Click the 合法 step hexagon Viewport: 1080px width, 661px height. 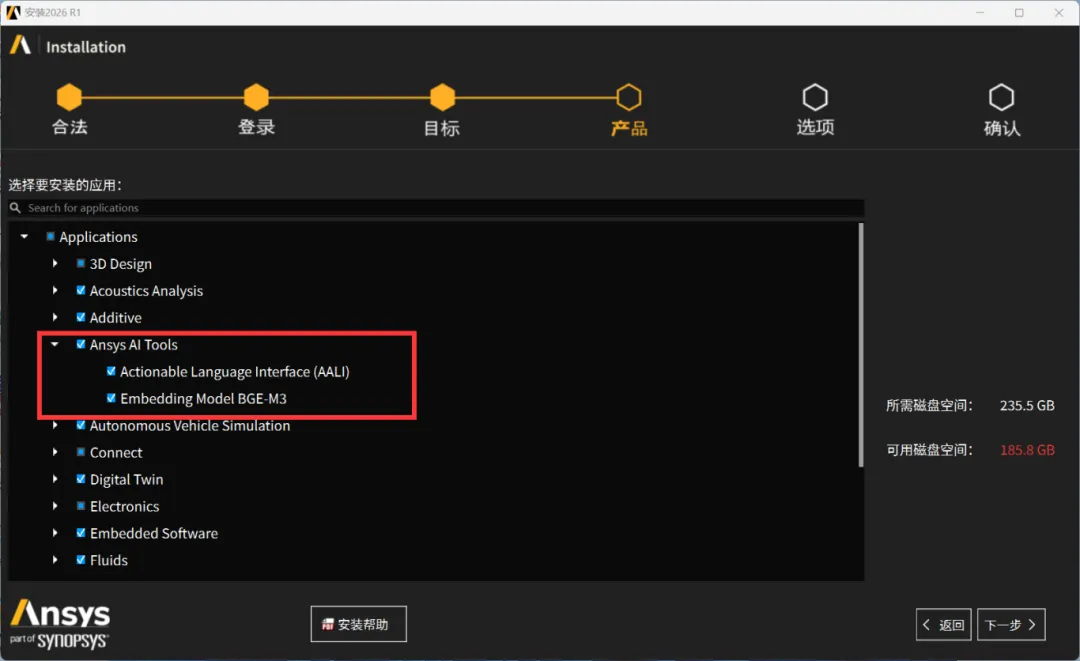tap(69, 97)
